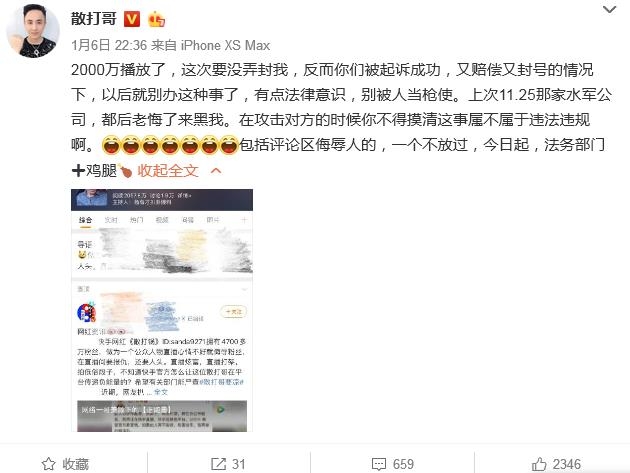
Task: Click the orange V verification badge
Action: 132,19
